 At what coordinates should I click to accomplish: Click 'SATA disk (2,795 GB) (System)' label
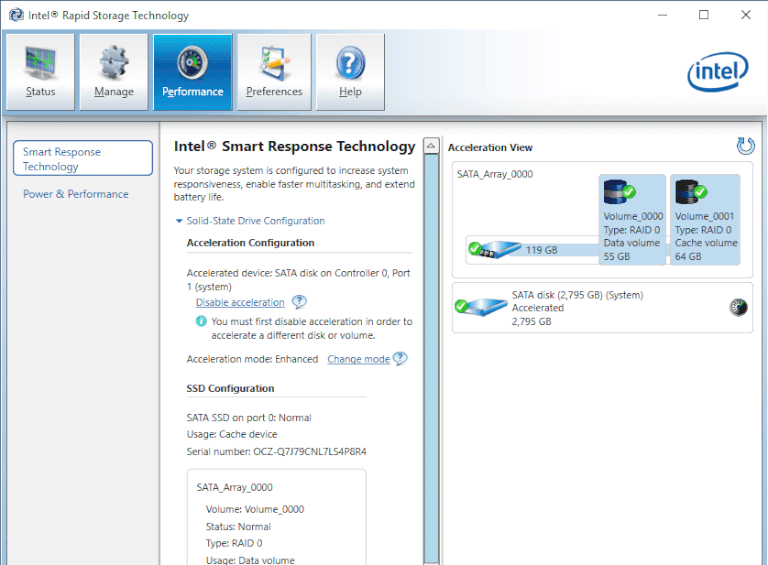click(577, 295)
